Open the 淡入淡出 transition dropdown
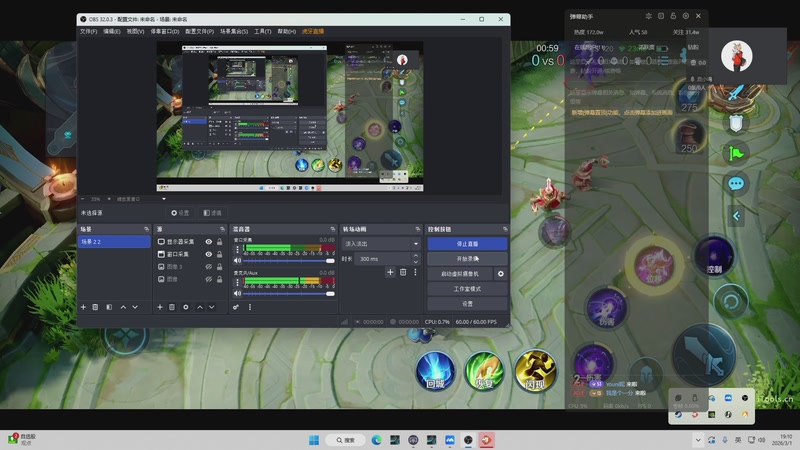Image resolution: width=800 pixels, height=450 pixels. click(381, 244)
